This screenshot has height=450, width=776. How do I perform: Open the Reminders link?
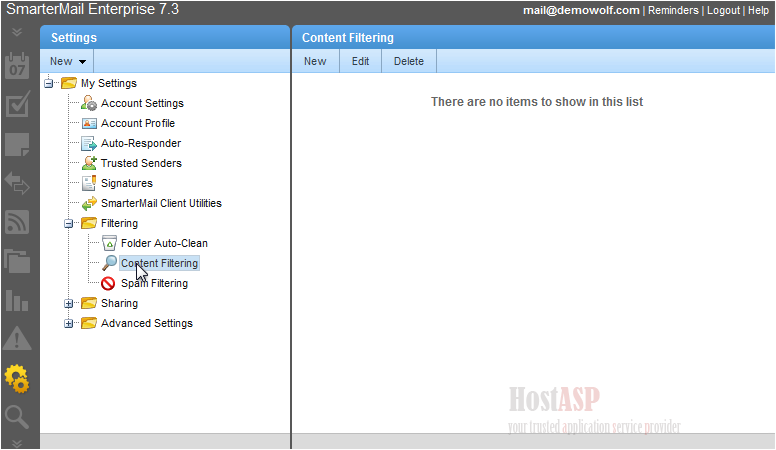pos(673,10)
